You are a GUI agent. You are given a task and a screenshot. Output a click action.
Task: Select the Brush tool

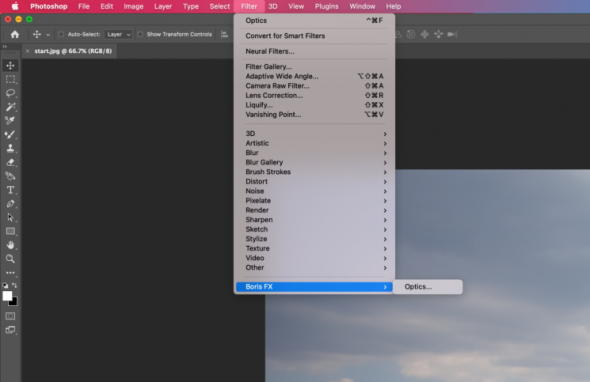[10, 134]
